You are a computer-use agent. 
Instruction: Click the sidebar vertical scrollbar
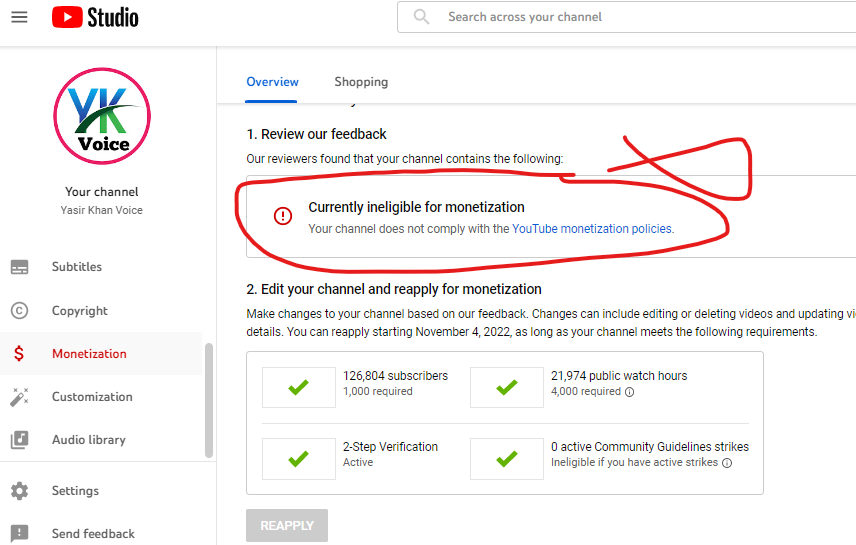pyautogui.click(x=209, y=400)
